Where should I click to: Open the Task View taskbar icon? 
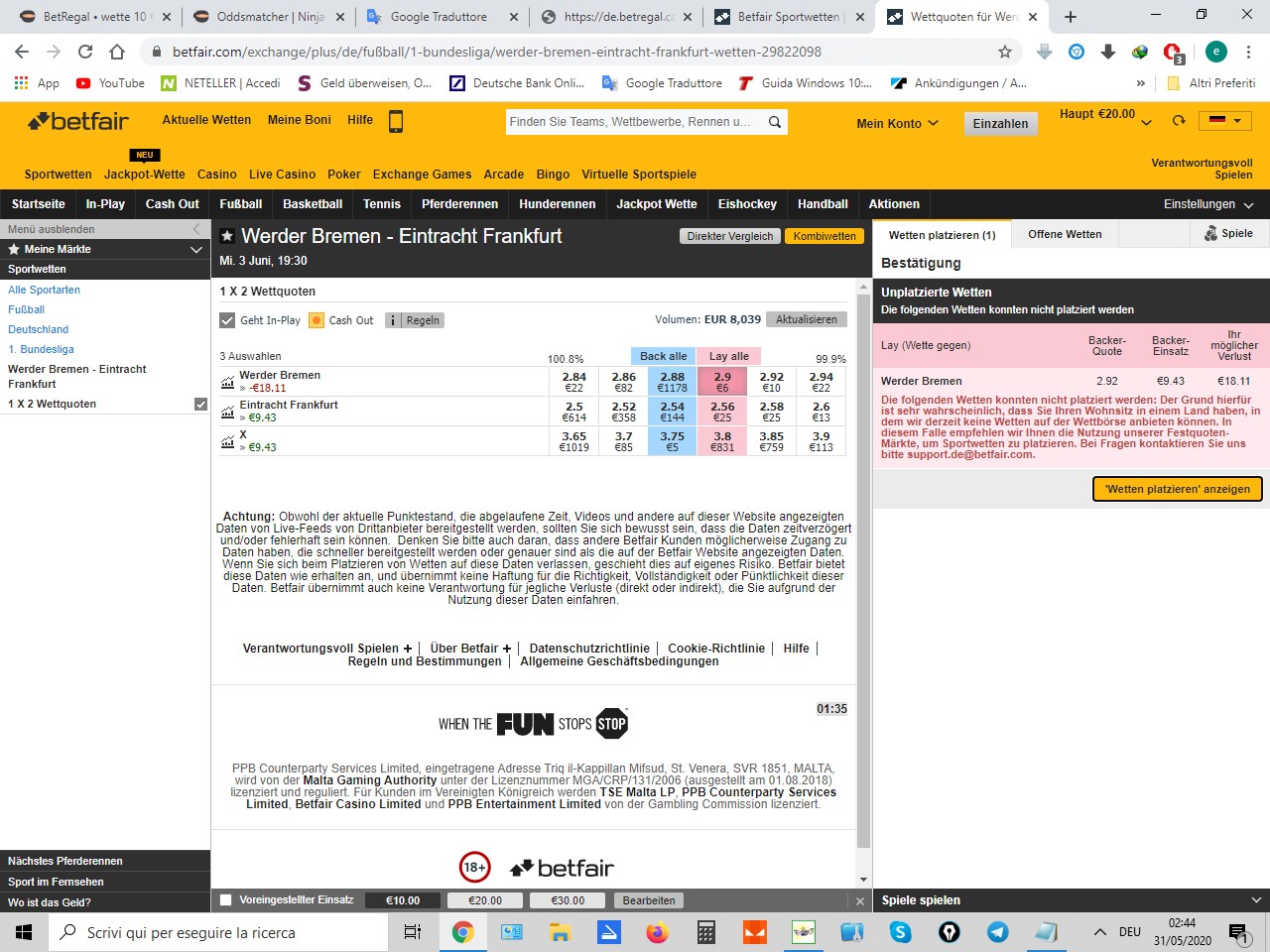pos(413,932)
